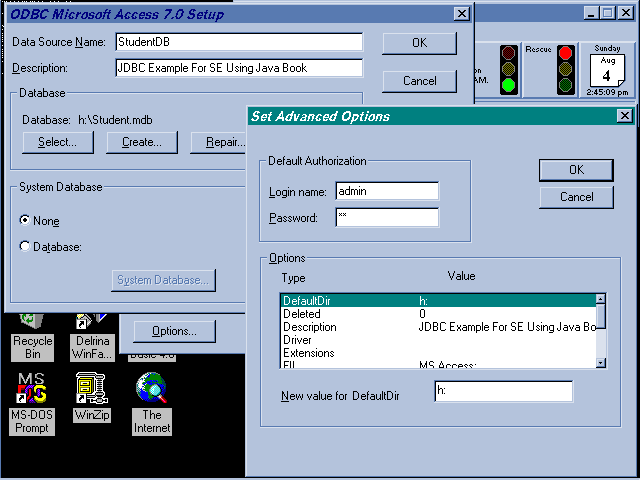Click the Password input field
Image resolution: width=640 pixels, height=480 pixels.
click(387, 217)
